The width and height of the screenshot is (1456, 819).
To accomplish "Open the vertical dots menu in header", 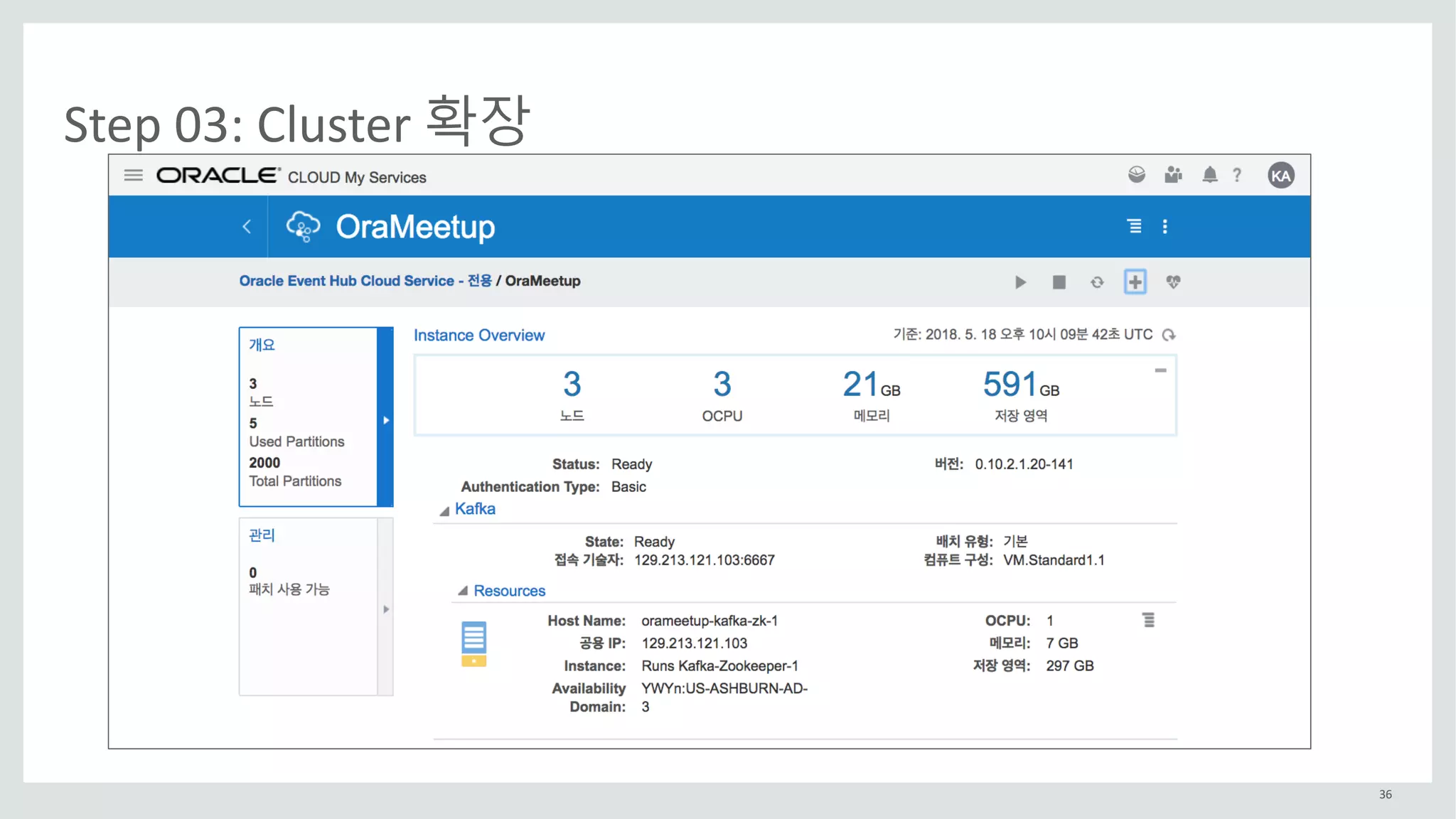I will (x=1165, y=227).
